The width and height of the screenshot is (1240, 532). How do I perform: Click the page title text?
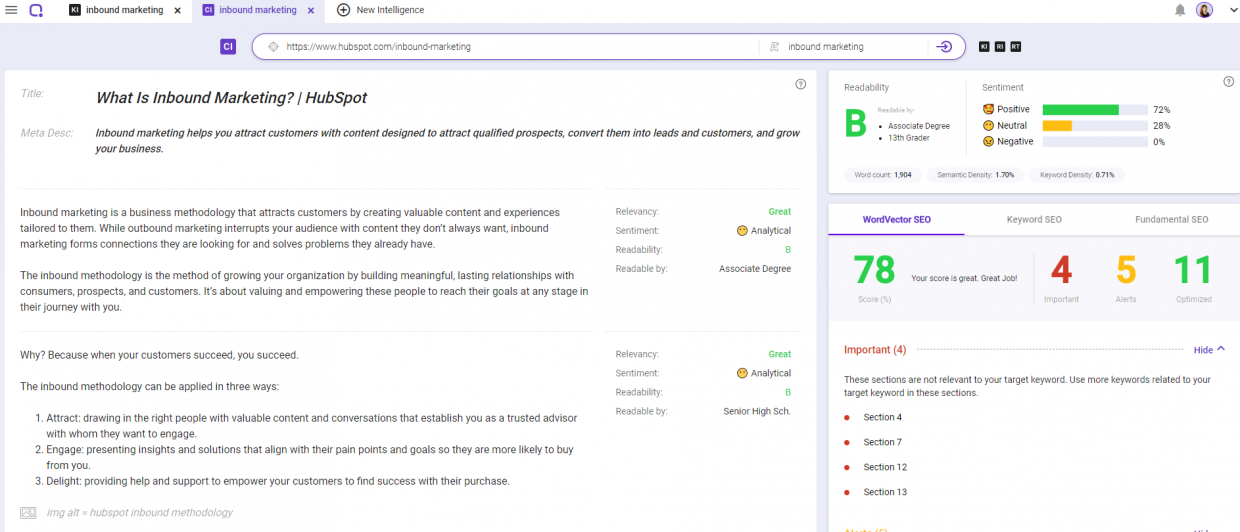pyautogui.click(x=231, y=98)
